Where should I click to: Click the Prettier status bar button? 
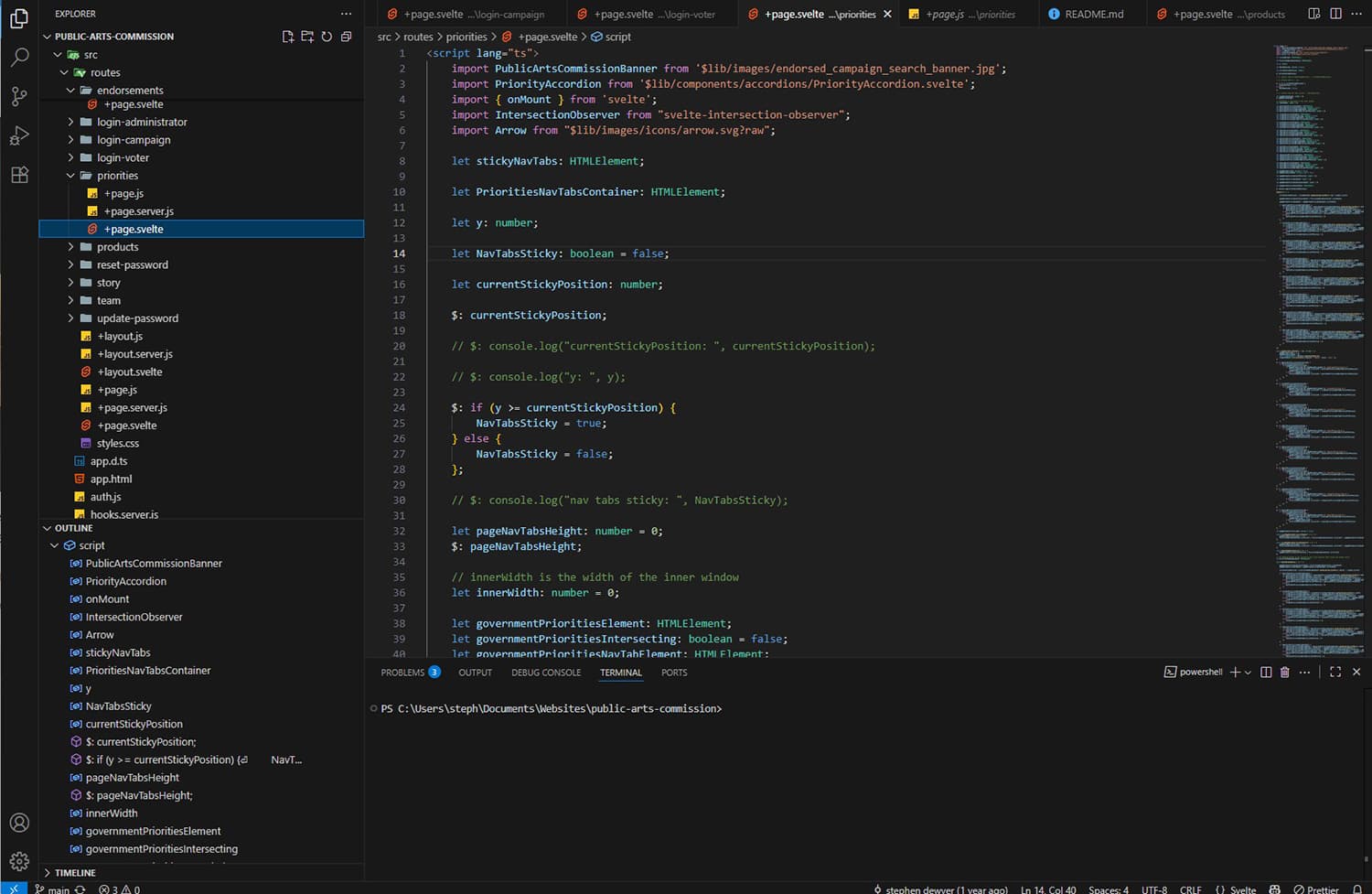point(1316,889)
